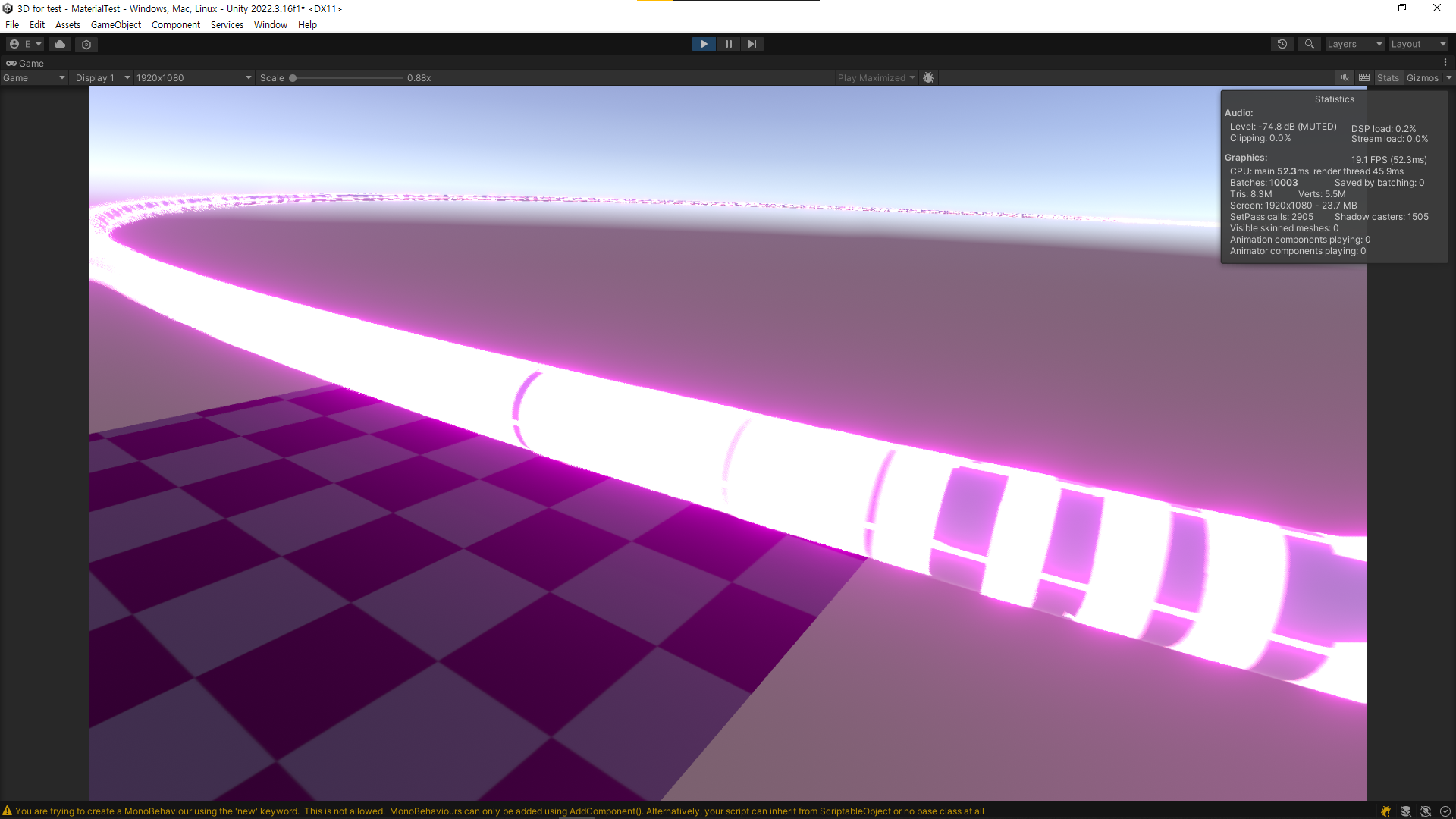1456x819 pixels.
Task: Open the Layers dropdown
Action: click(x=1354, y=44)
